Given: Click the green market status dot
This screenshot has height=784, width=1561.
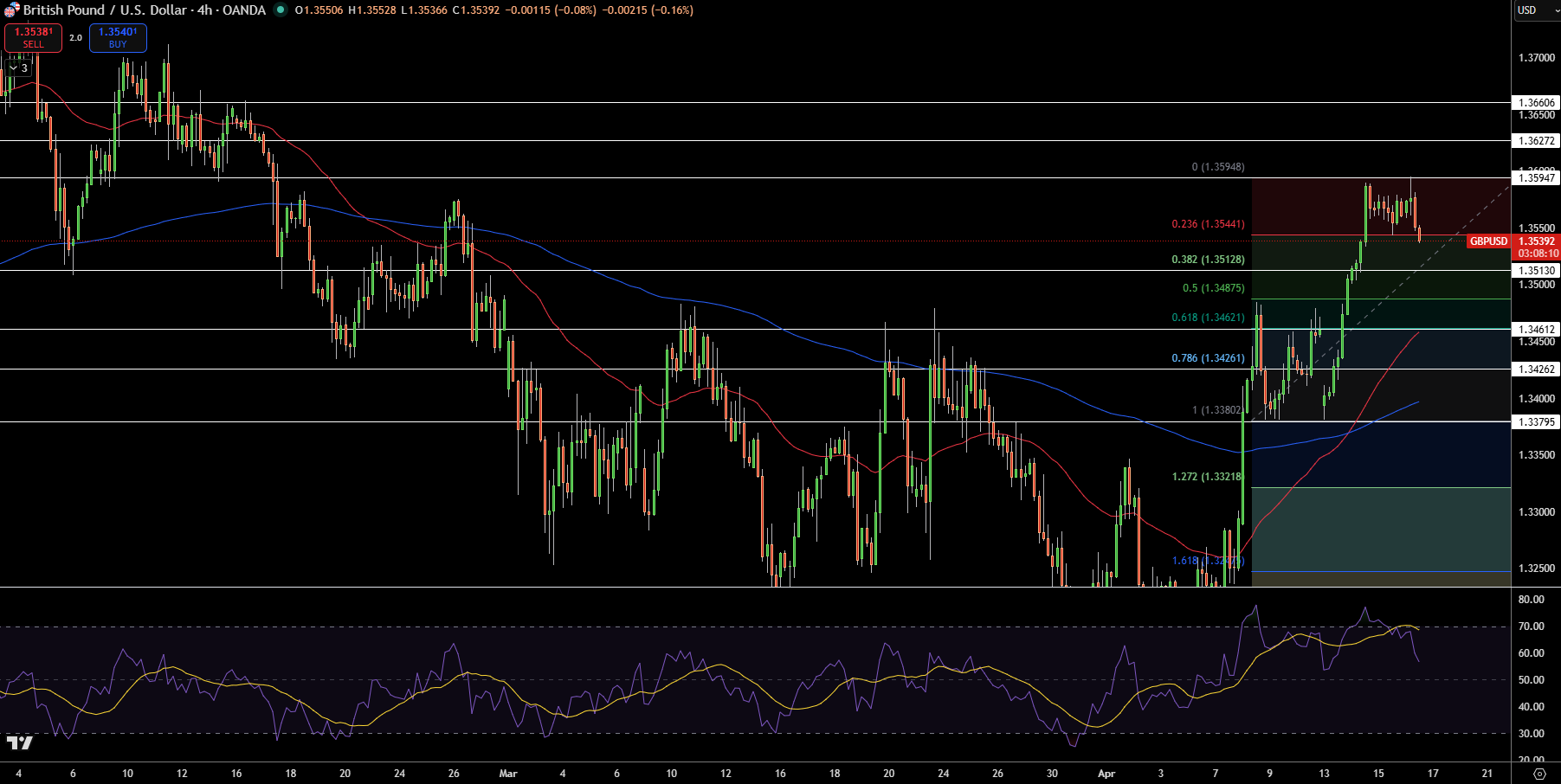Looking at the screenshot, I should (x=280, y=10).
